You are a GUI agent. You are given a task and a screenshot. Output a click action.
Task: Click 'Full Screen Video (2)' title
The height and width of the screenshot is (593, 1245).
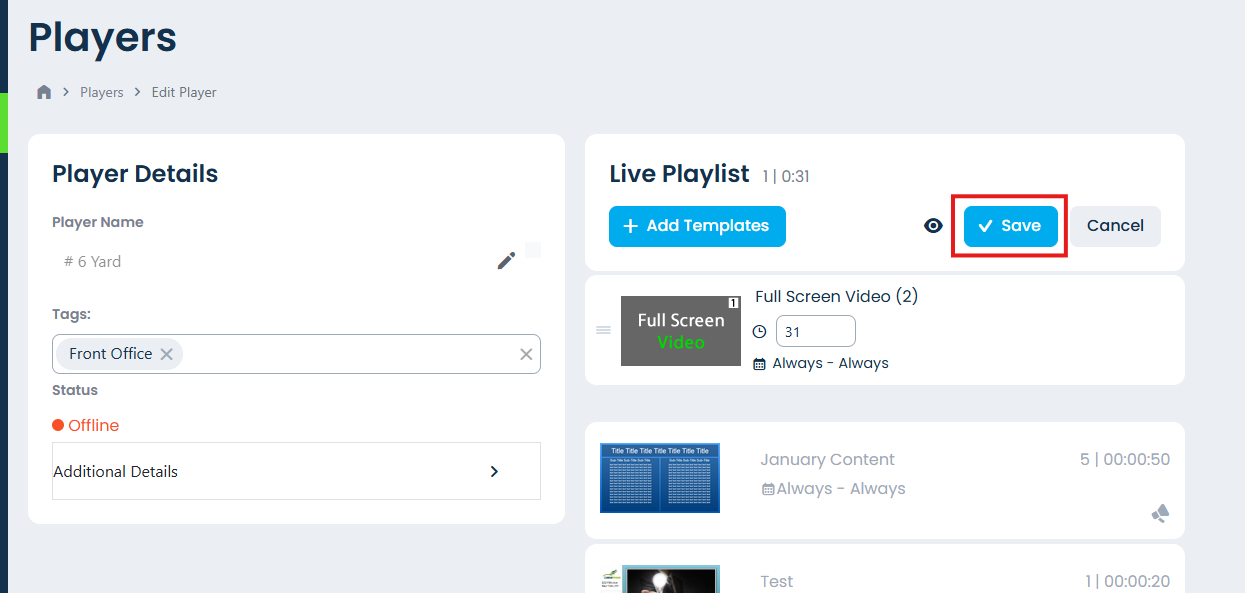(x=836, y=296)
